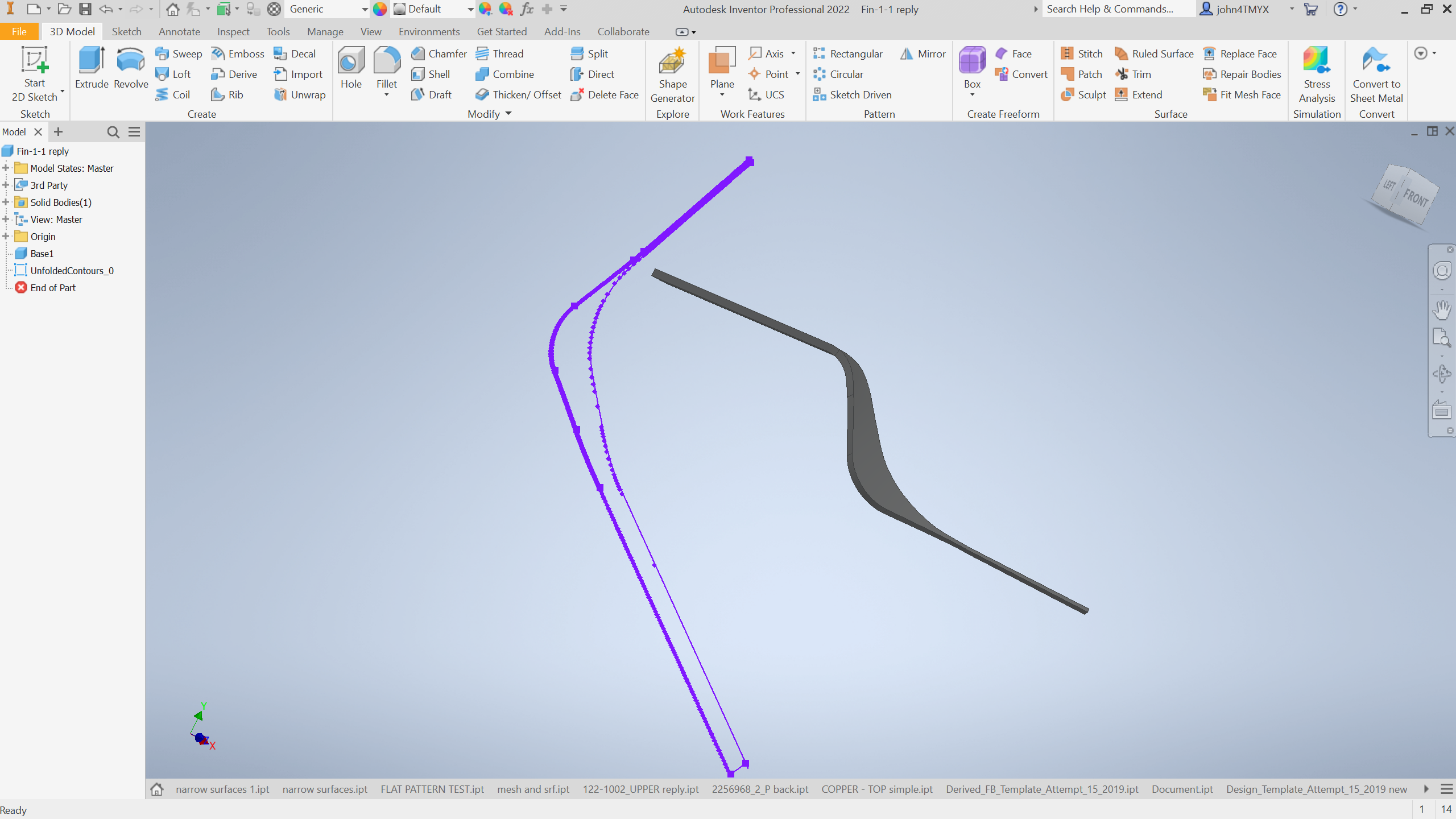1456x819 pixels.
Task: Click the color wheel appearance swatch
Action: point(380,9)
